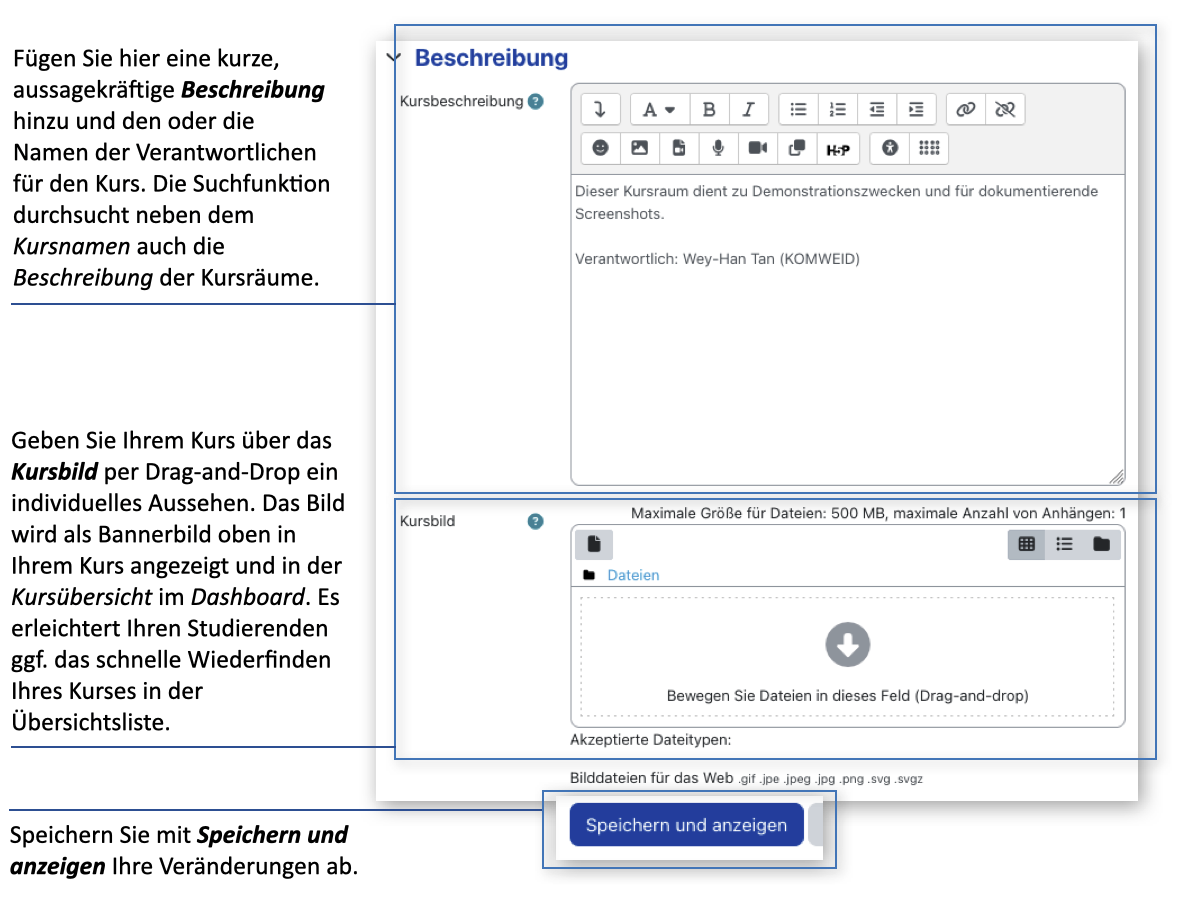Switch file view to icon grid
Viewport: 1177px width, 899px height.
pos(1026,544)
